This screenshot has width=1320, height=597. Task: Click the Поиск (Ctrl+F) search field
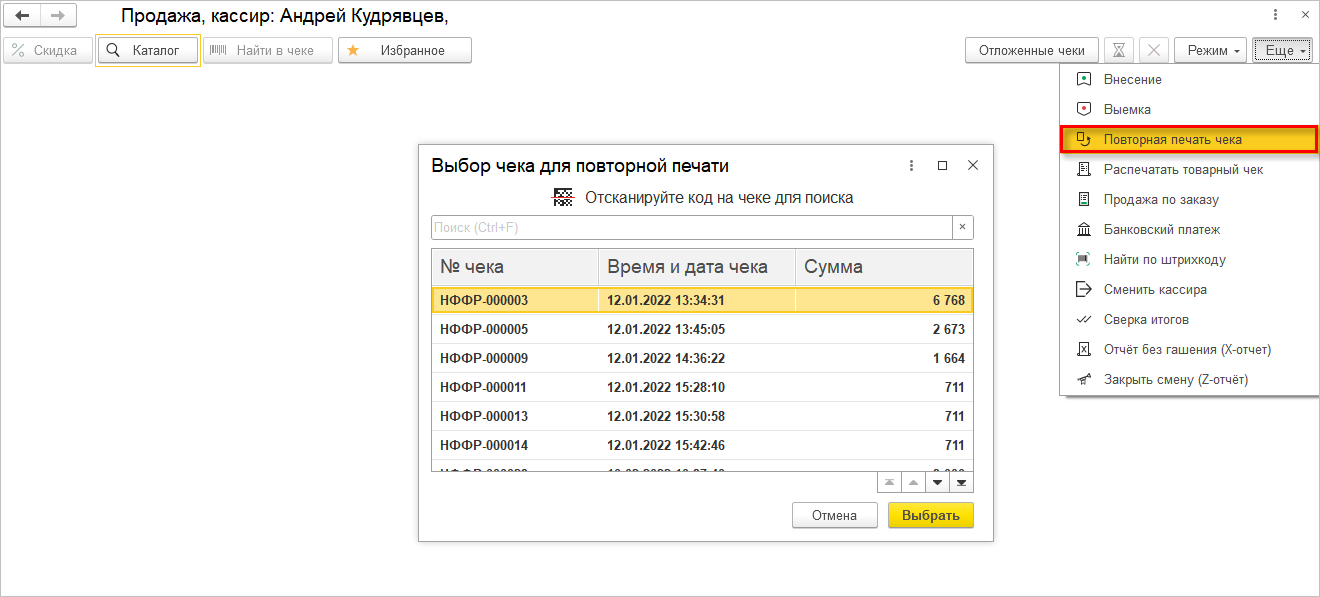tap(691, 228)
